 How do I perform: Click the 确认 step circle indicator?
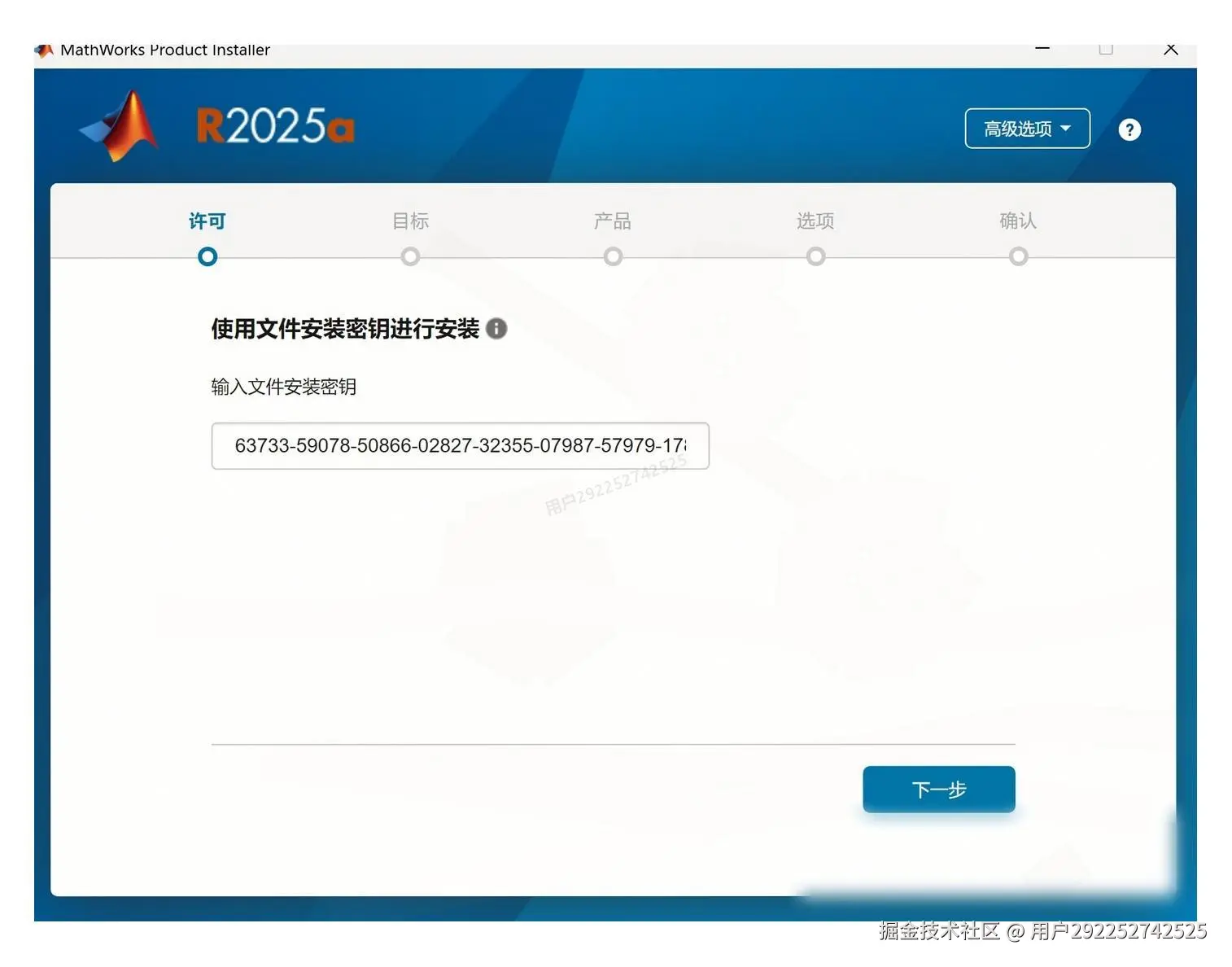[1018, 256]
